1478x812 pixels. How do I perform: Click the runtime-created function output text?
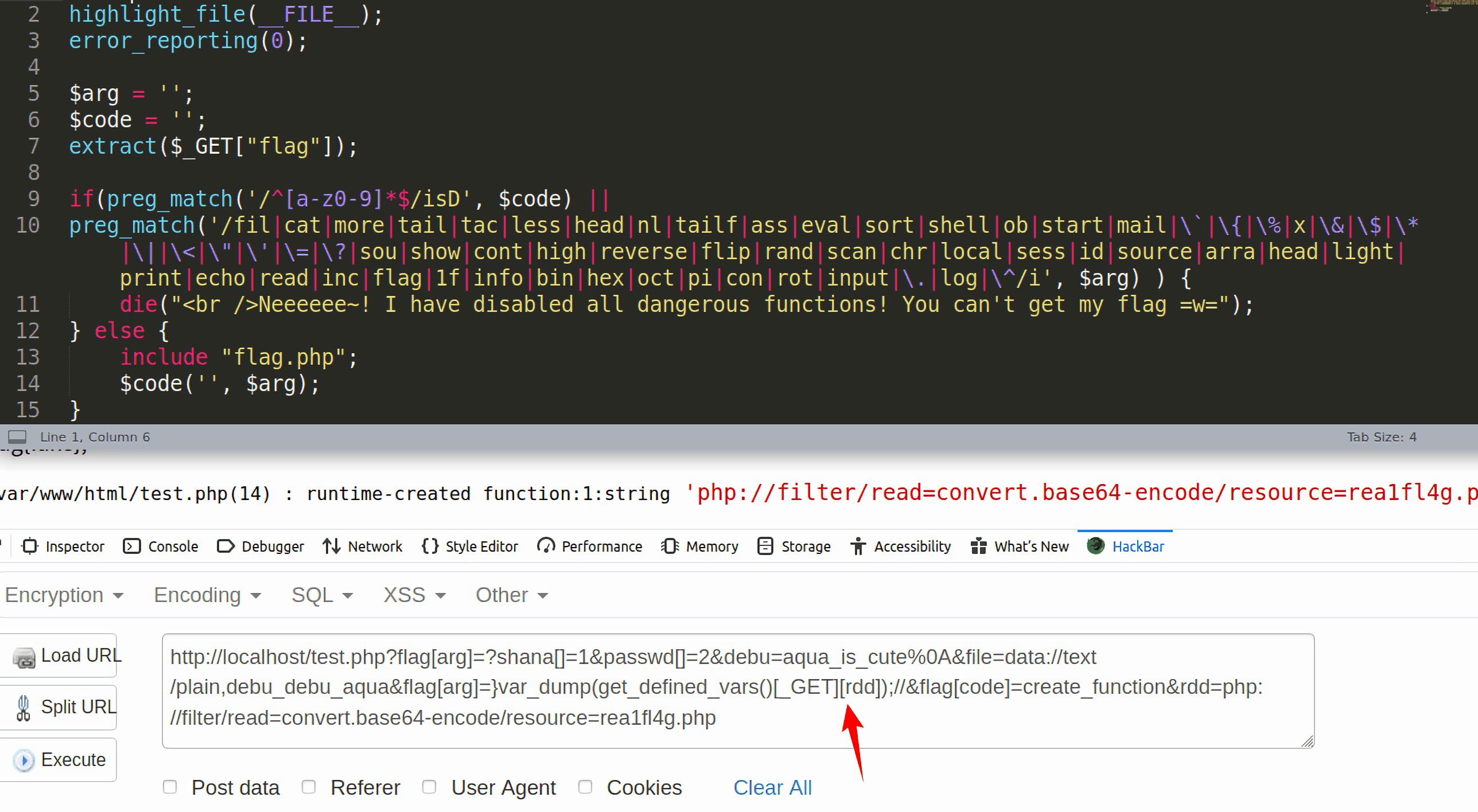click(488, 493)
